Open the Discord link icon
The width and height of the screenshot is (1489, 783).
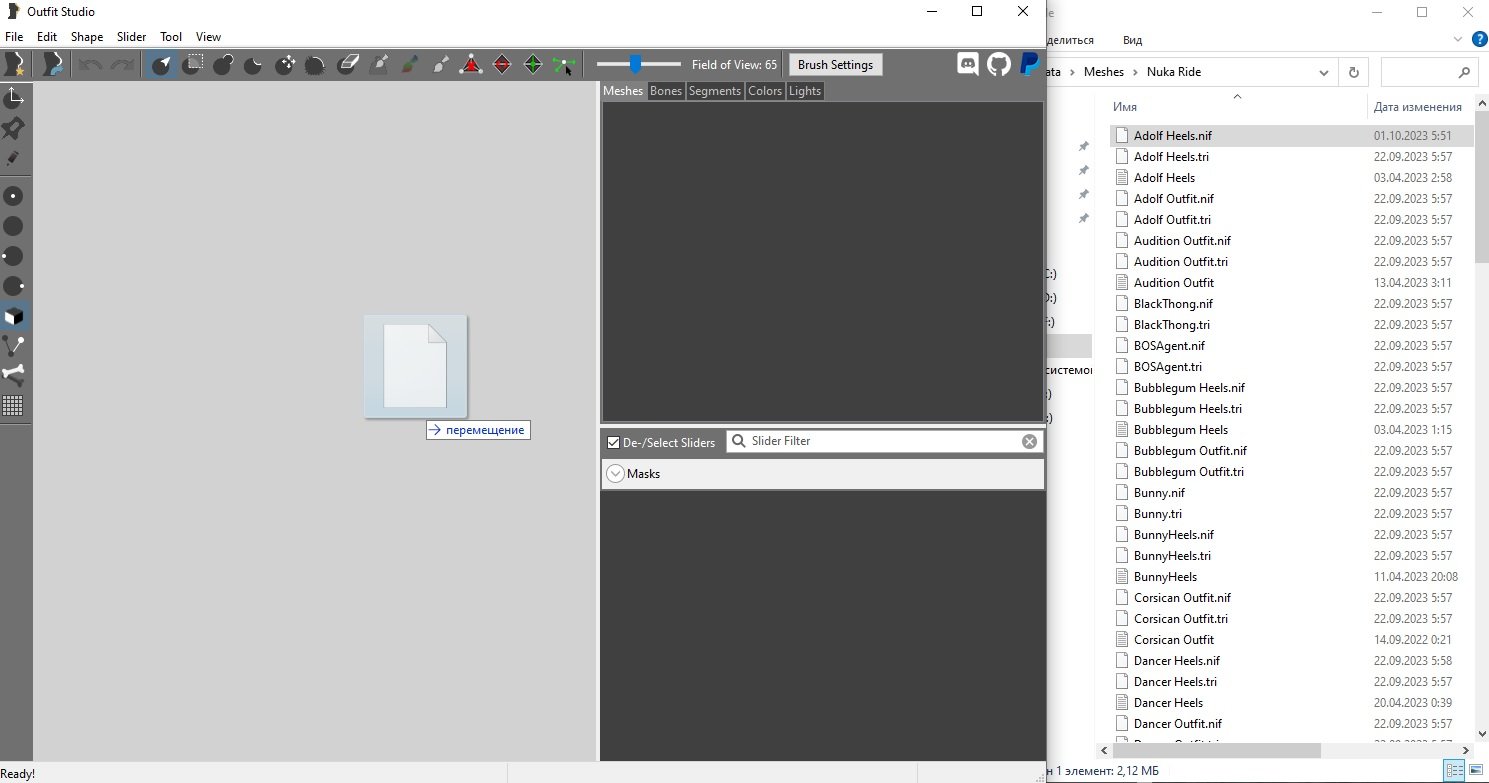coord(968,65)
